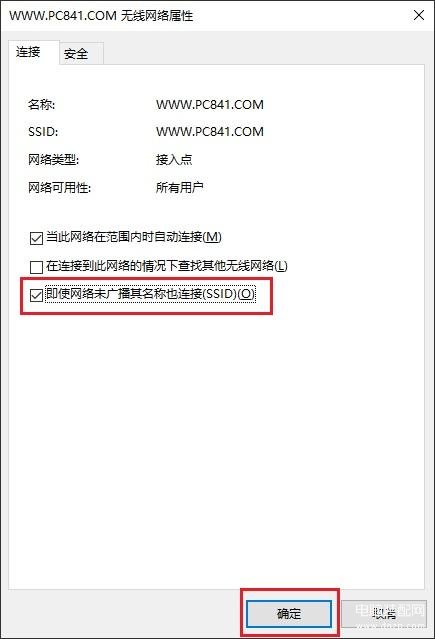This screenshot has width=435, height=639.
Task: Toggle the 即使网络未广播其名称也连接(SSID)(O) checkbox box
Action: [x=36, y=295]
